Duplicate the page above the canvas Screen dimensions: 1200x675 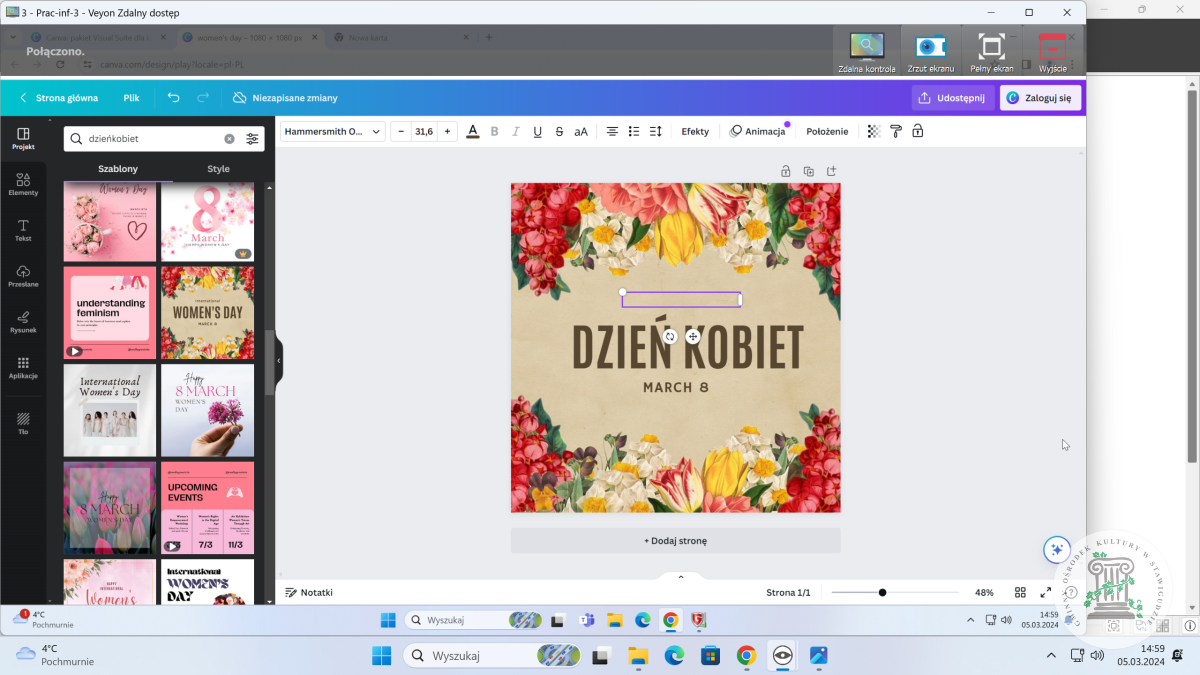pyautogui.click(x=809, y=171)
